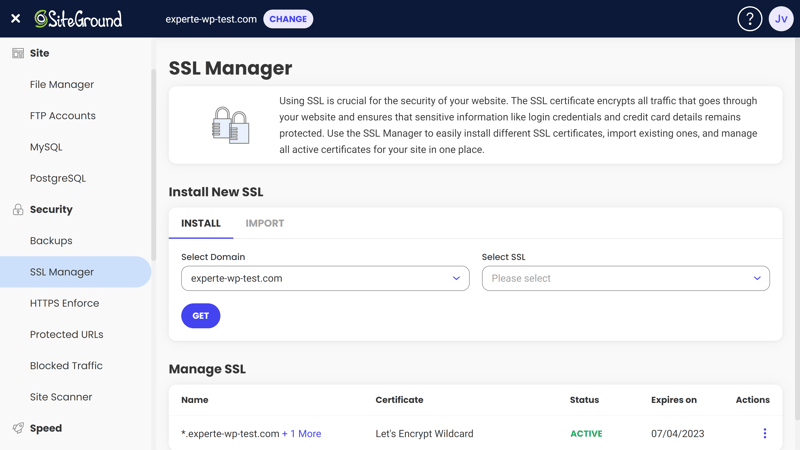The image size is (800, 450).
Task: Click the Name column header
Action: 194,400
